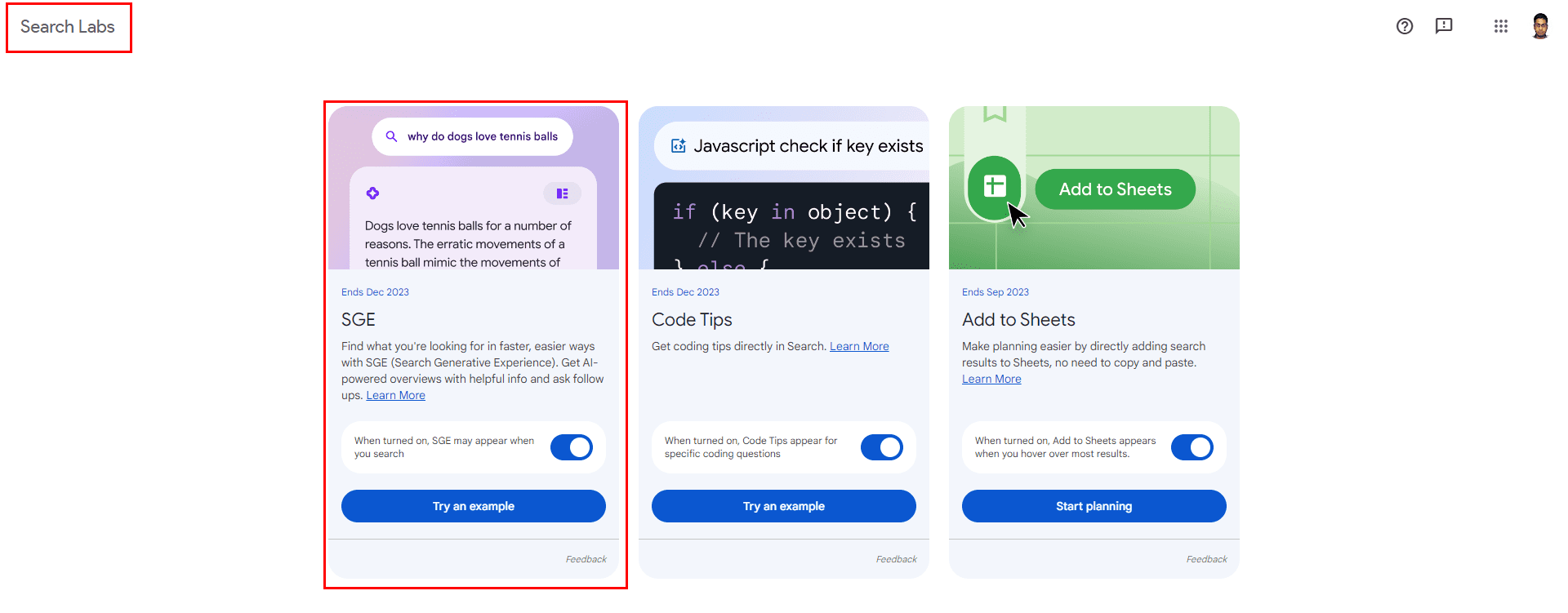Viewport: 1568px width, 613px height.
Task: Click Feedback on the SGE card
Action: [586, 559]
